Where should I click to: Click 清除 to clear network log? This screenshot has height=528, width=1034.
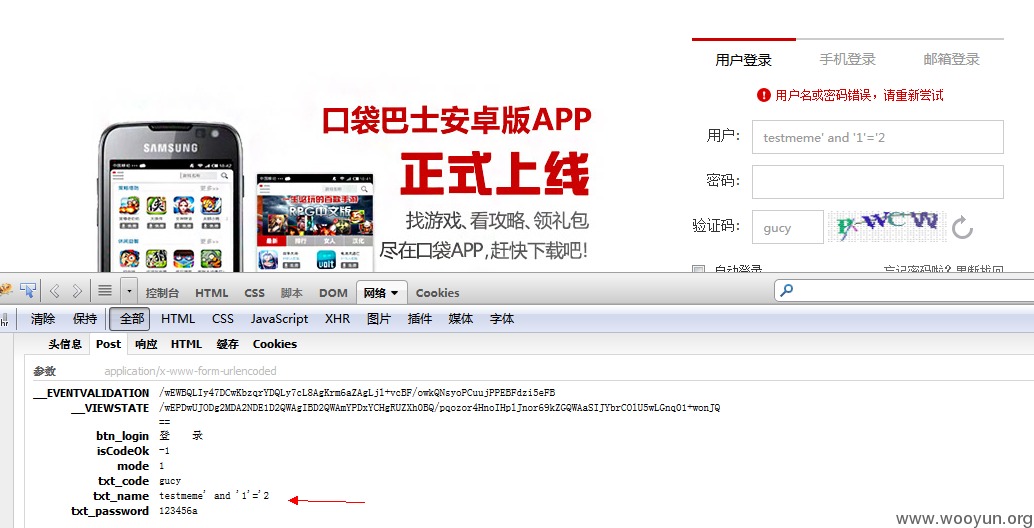point(43,319)
